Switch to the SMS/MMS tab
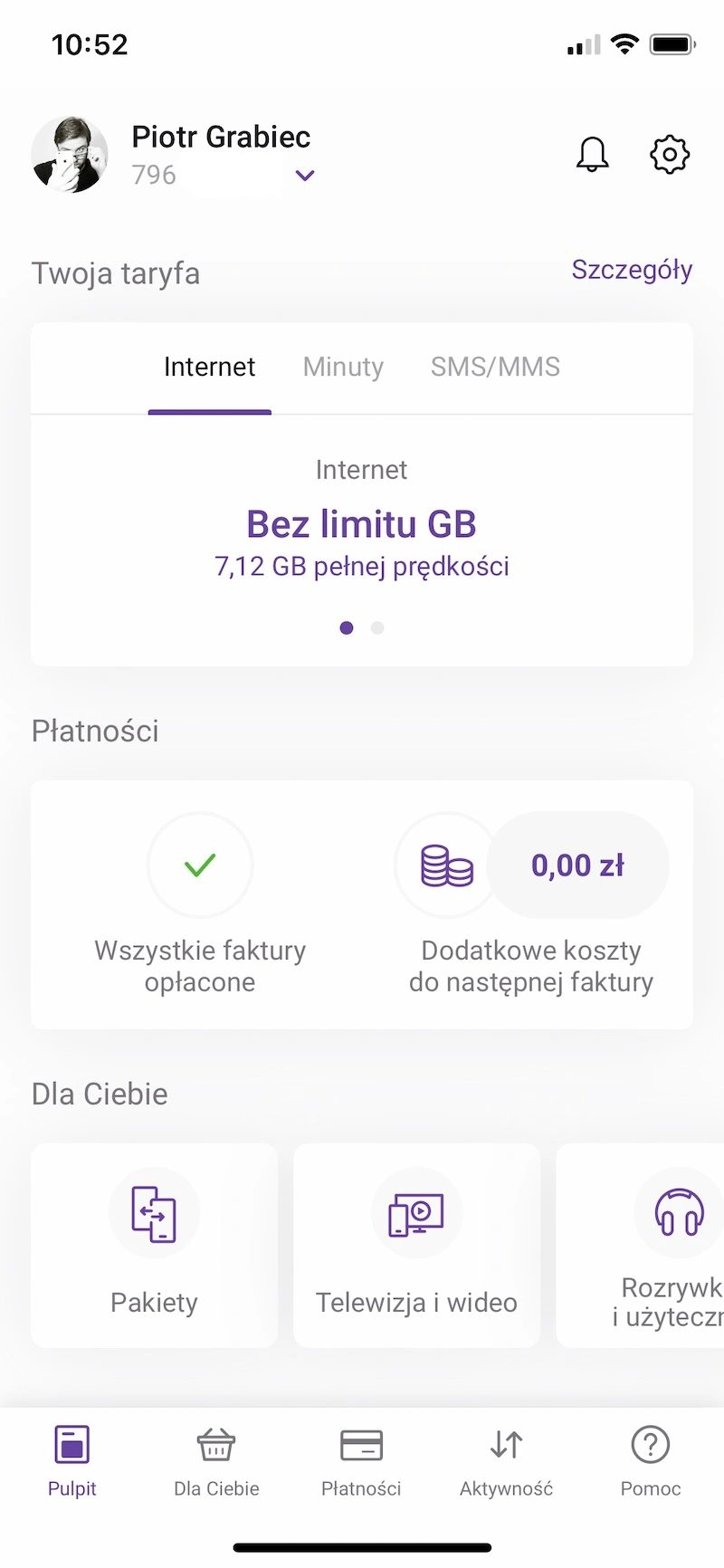 click(495, 367)
